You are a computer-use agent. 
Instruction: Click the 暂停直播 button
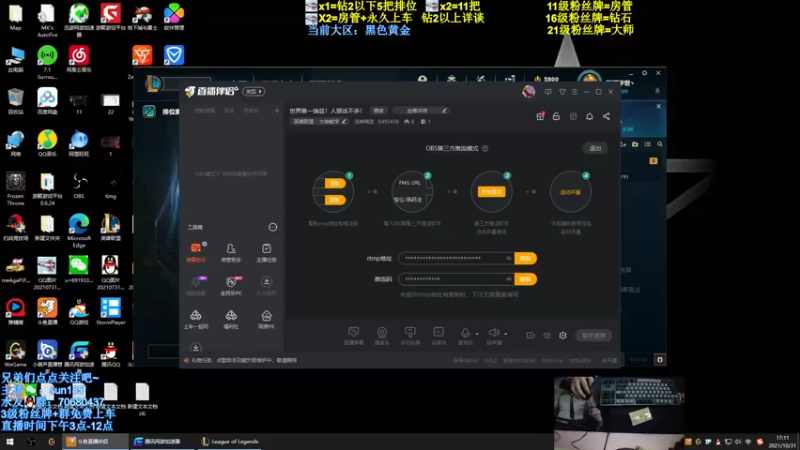pos(593,335)
